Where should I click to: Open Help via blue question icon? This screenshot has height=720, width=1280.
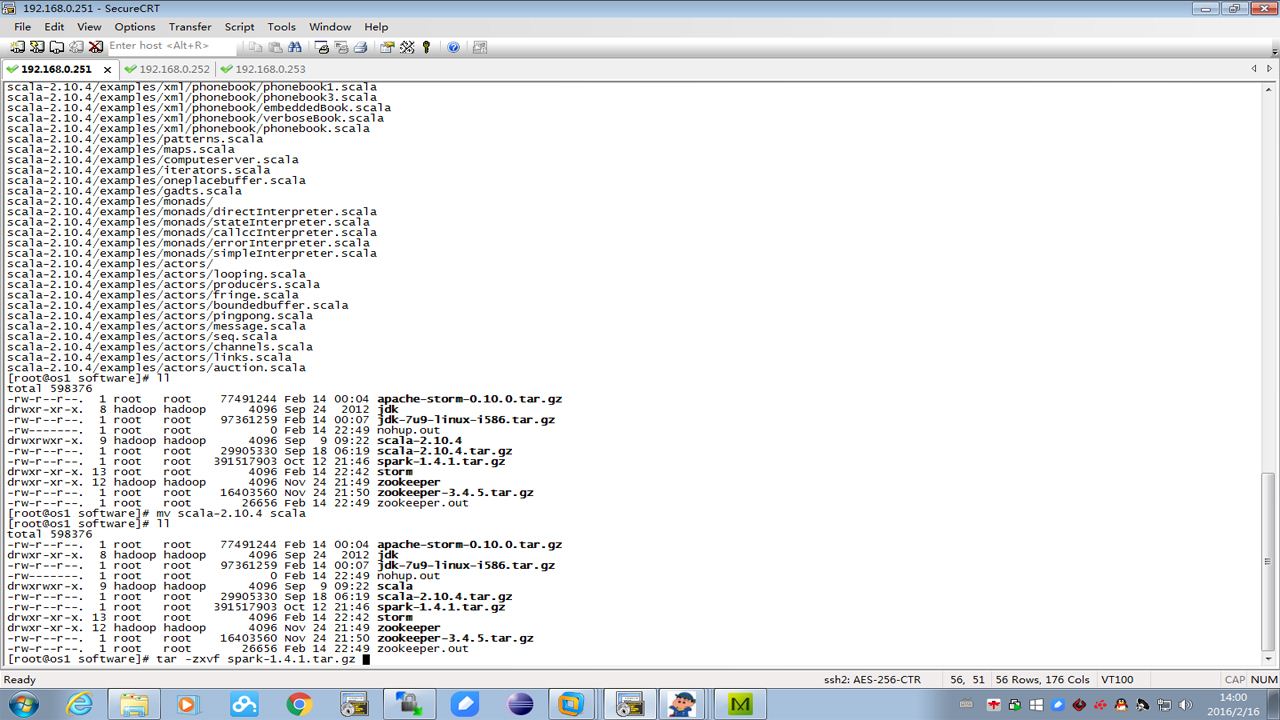pyautogui.click(x=453, y=46)
